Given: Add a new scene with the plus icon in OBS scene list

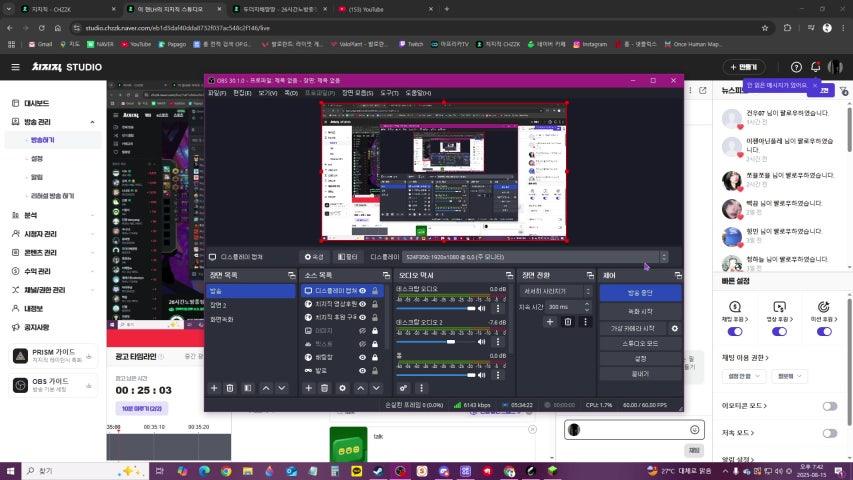Looking at the screenshot, I should (214, 388).
